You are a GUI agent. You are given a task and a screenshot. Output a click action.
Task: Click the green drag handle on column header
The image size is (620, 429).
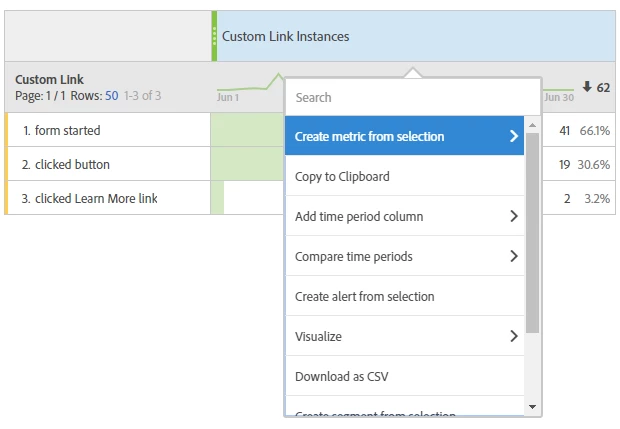pos(214,36)
